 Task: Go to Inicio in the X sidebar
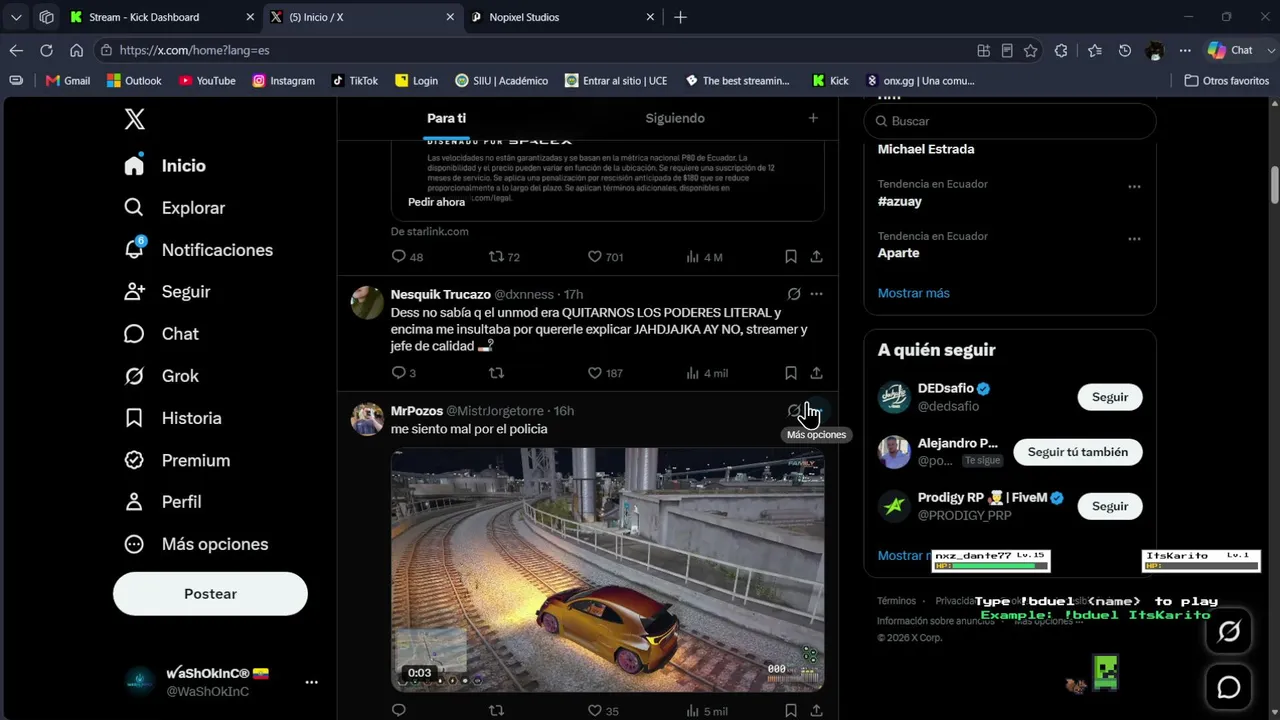[x=165, y=166]
